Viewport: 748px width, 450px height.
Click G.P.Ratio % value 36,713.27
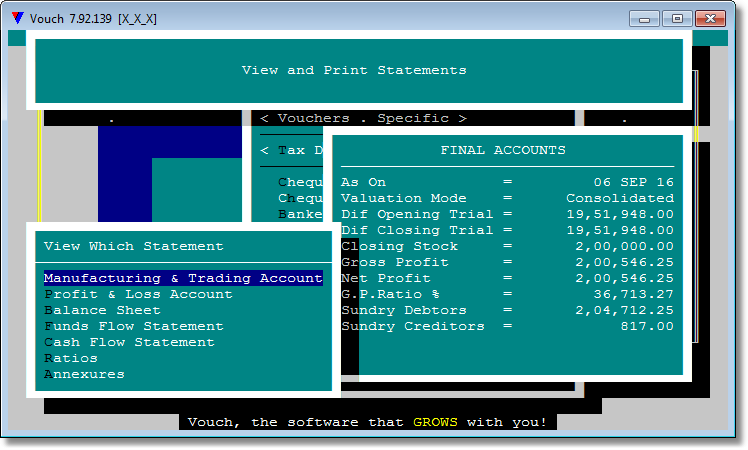[x=634, y=294]
